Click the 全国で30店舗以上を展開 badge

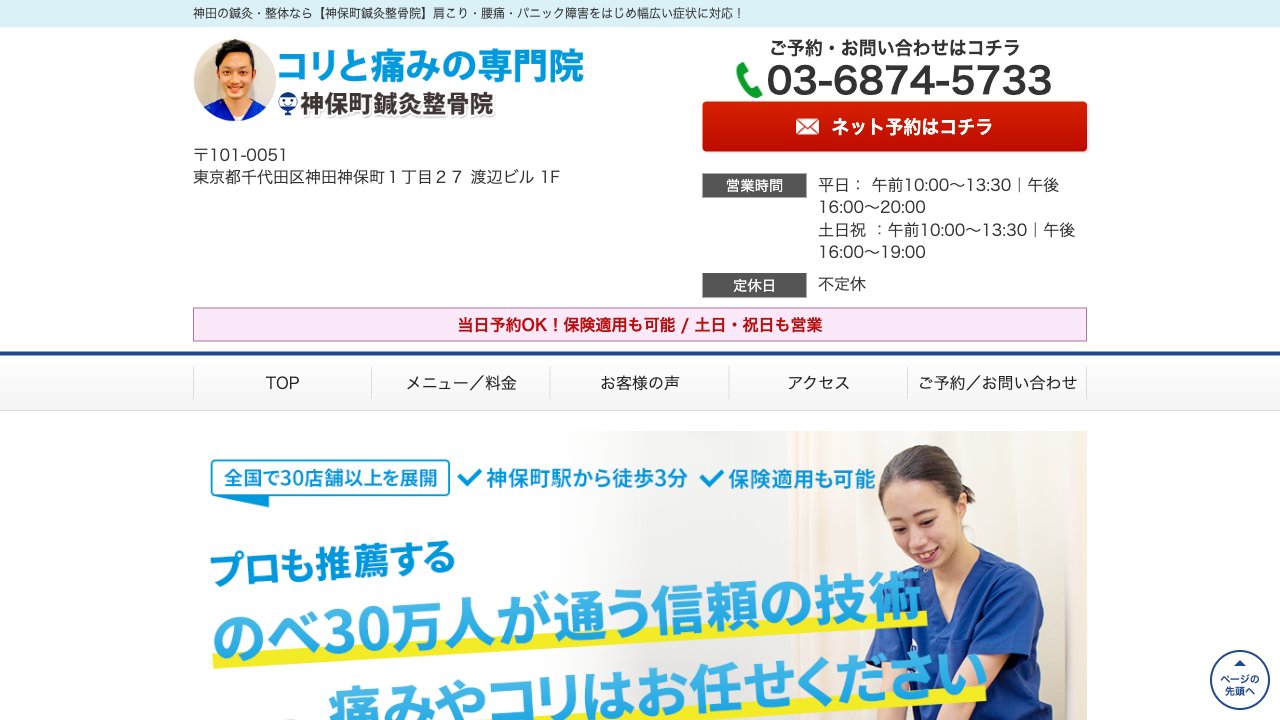tap(330, 478)
